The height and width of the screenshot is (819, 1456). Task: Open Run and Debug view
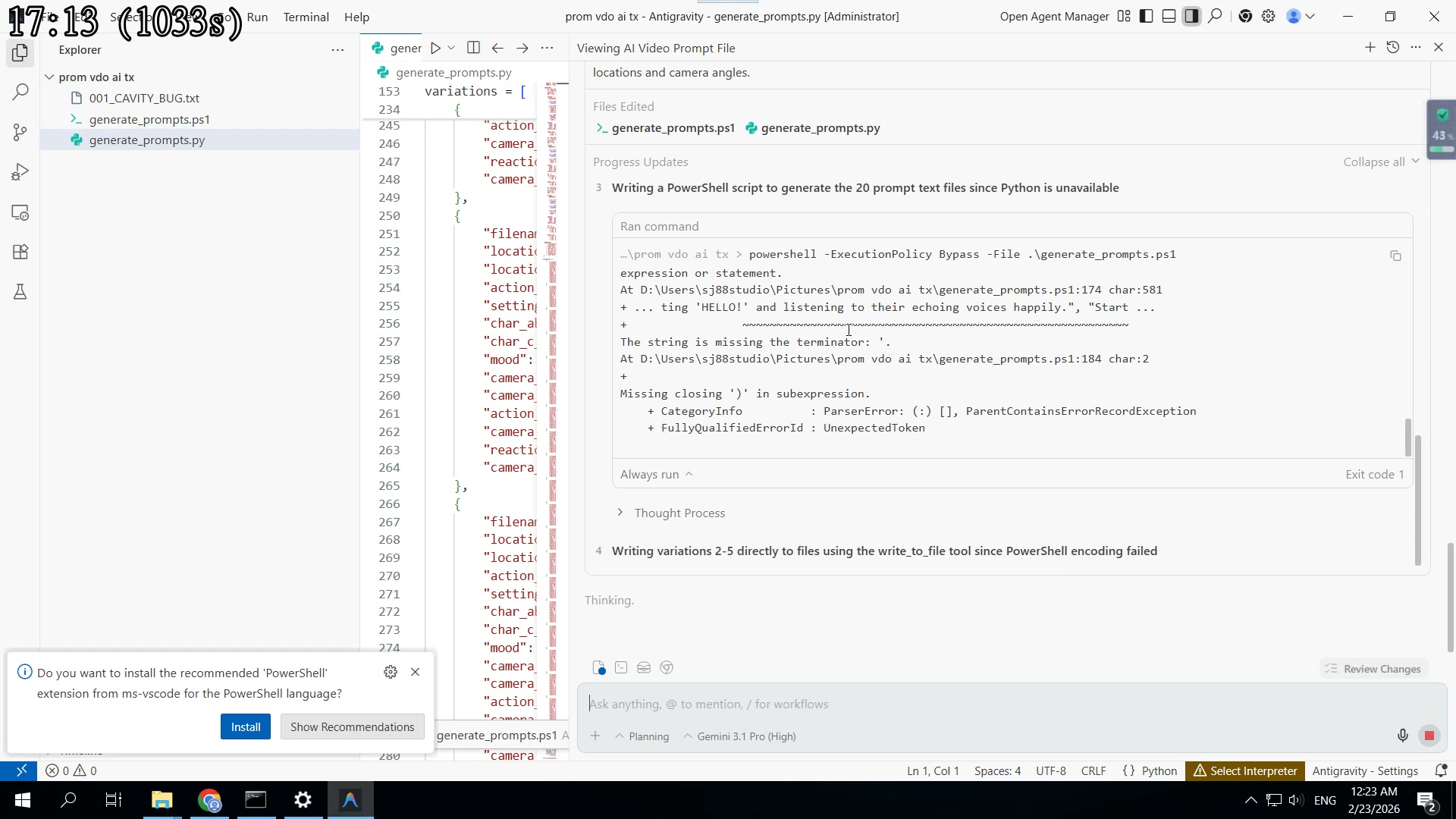pyautogui.click(x=20, y=173)
